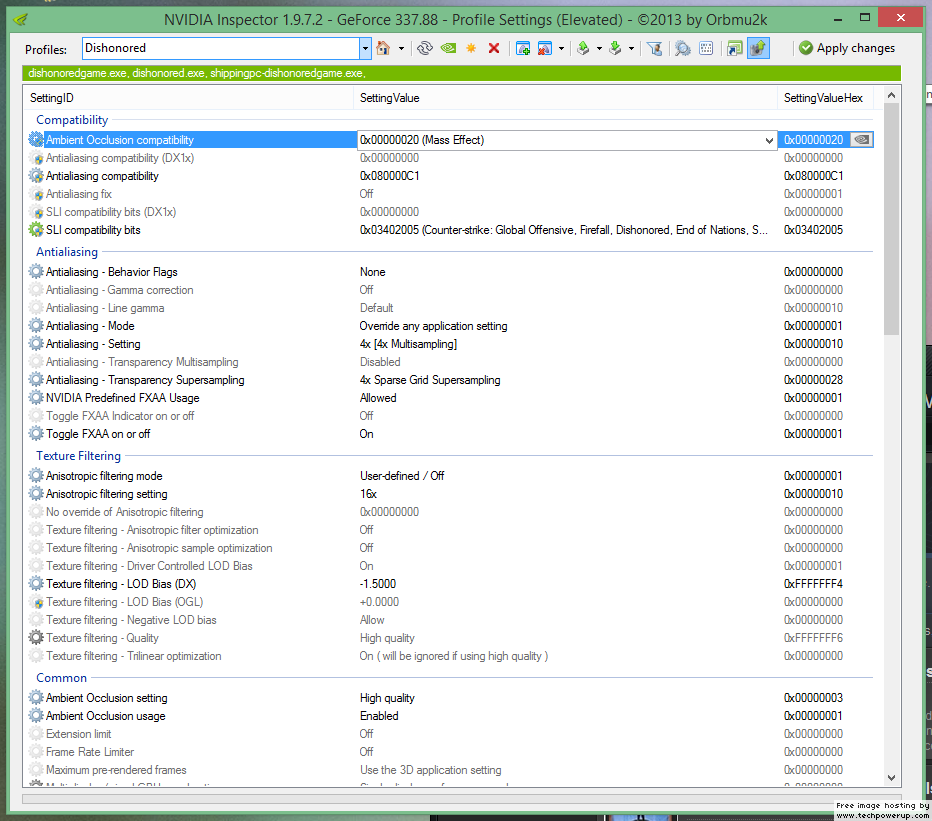Click the green bar listing dishonoredgame.exe
932x821 pixels.
461,73
